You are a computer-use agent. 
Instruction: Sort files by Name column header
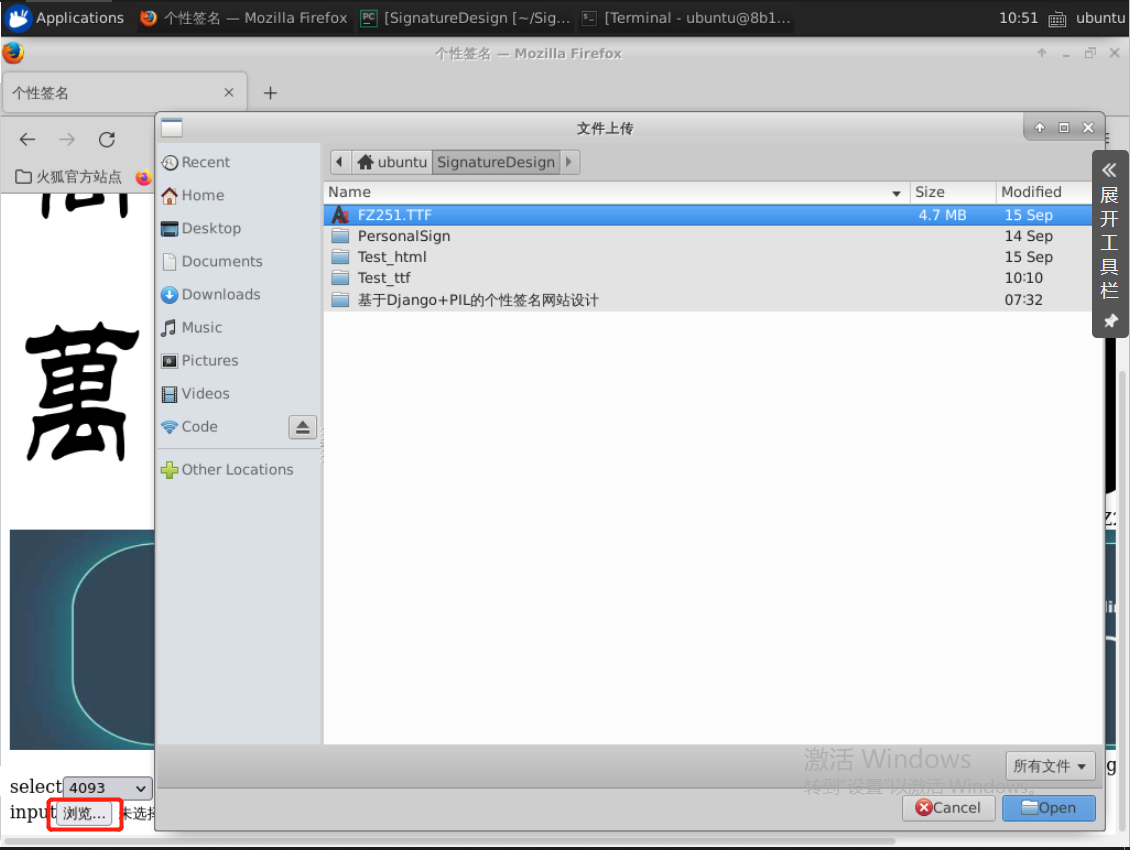[615, 192]
